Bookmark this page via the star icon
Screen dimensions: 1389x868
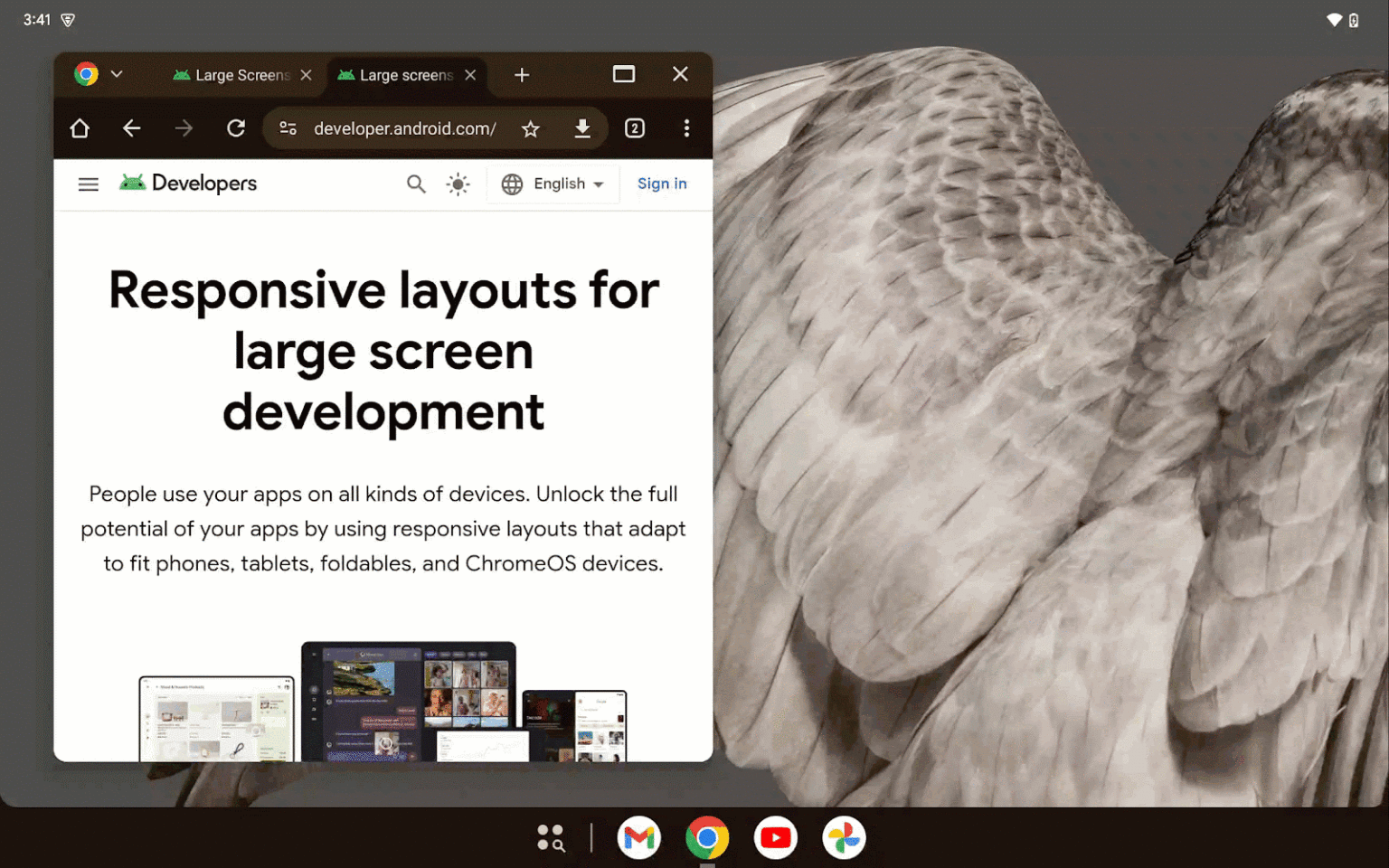(x=531, y=128)
